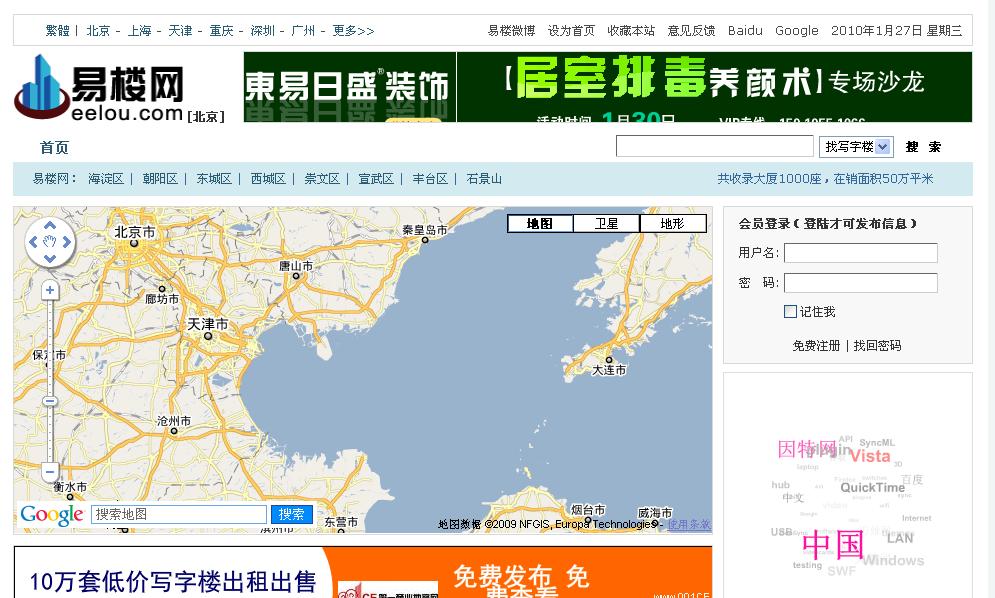Select 东城区 district link
Screen dimensions: 995x598
click(x=214, y=179)
